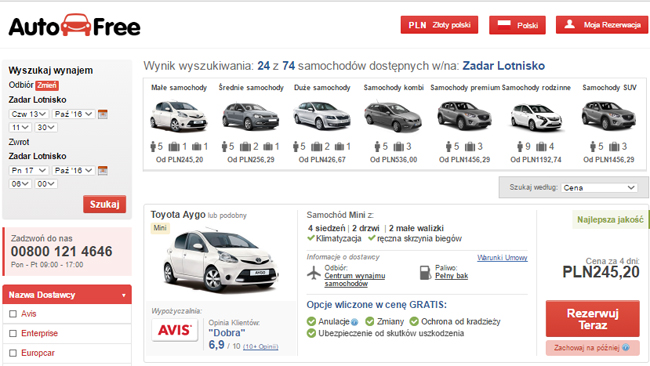This screenshot has width=650, height=366.
Task: Open pickup minute dropdown 30
Action: point(46,127)
